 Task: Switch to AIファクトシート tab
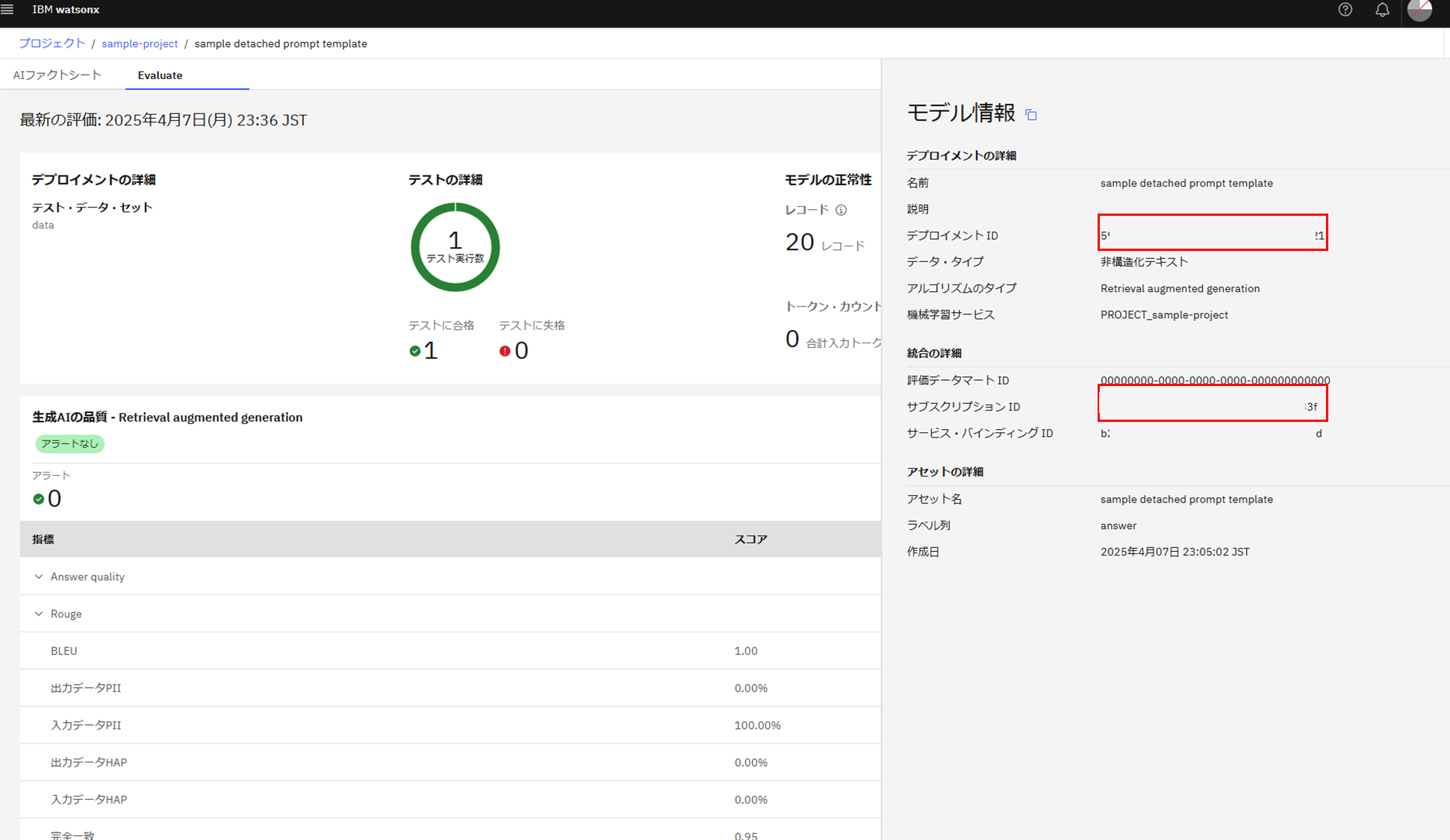tap(57, 75)
